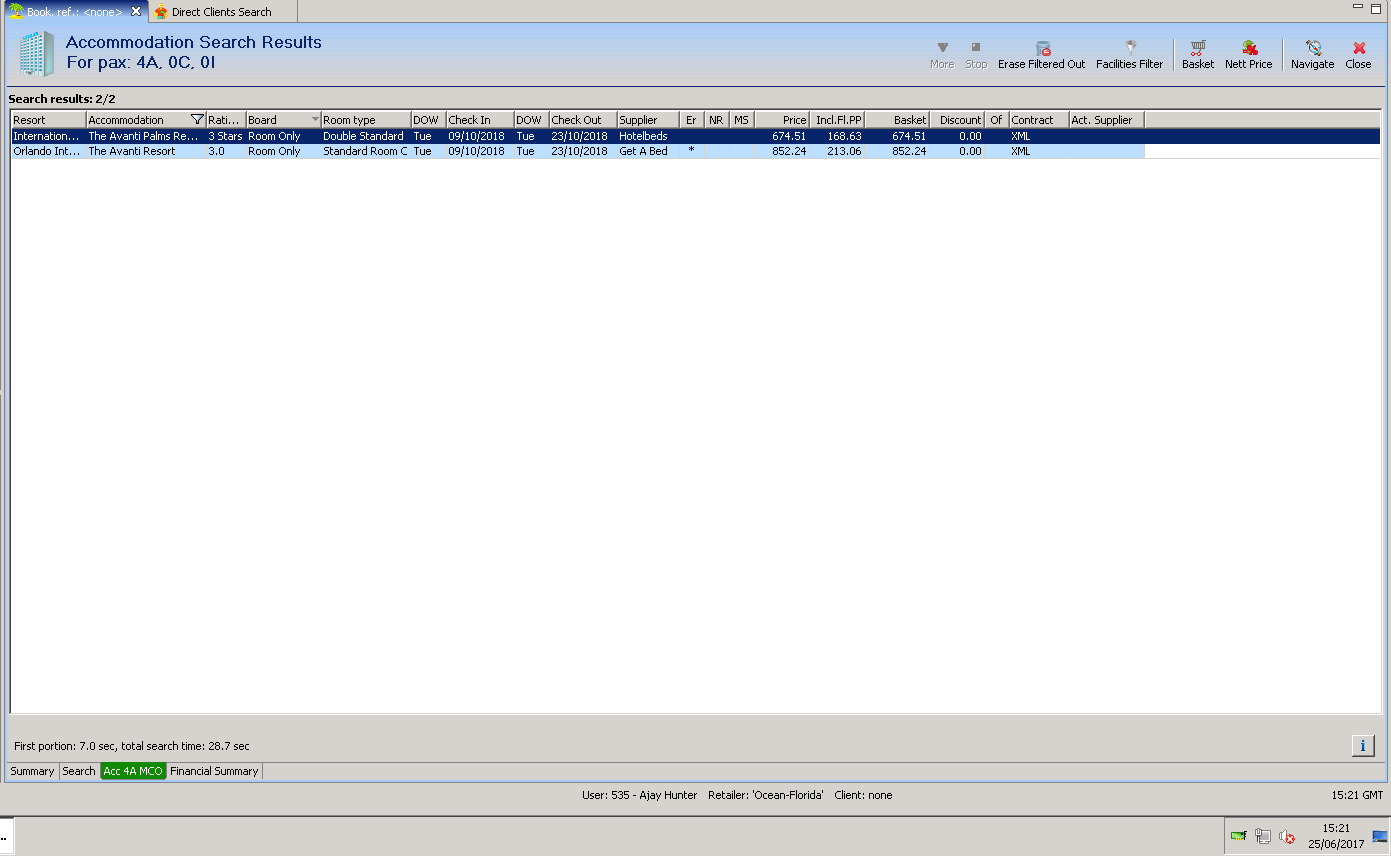Click the More toolbar arrow icon
1391x856 pixels.
(942, 47)
